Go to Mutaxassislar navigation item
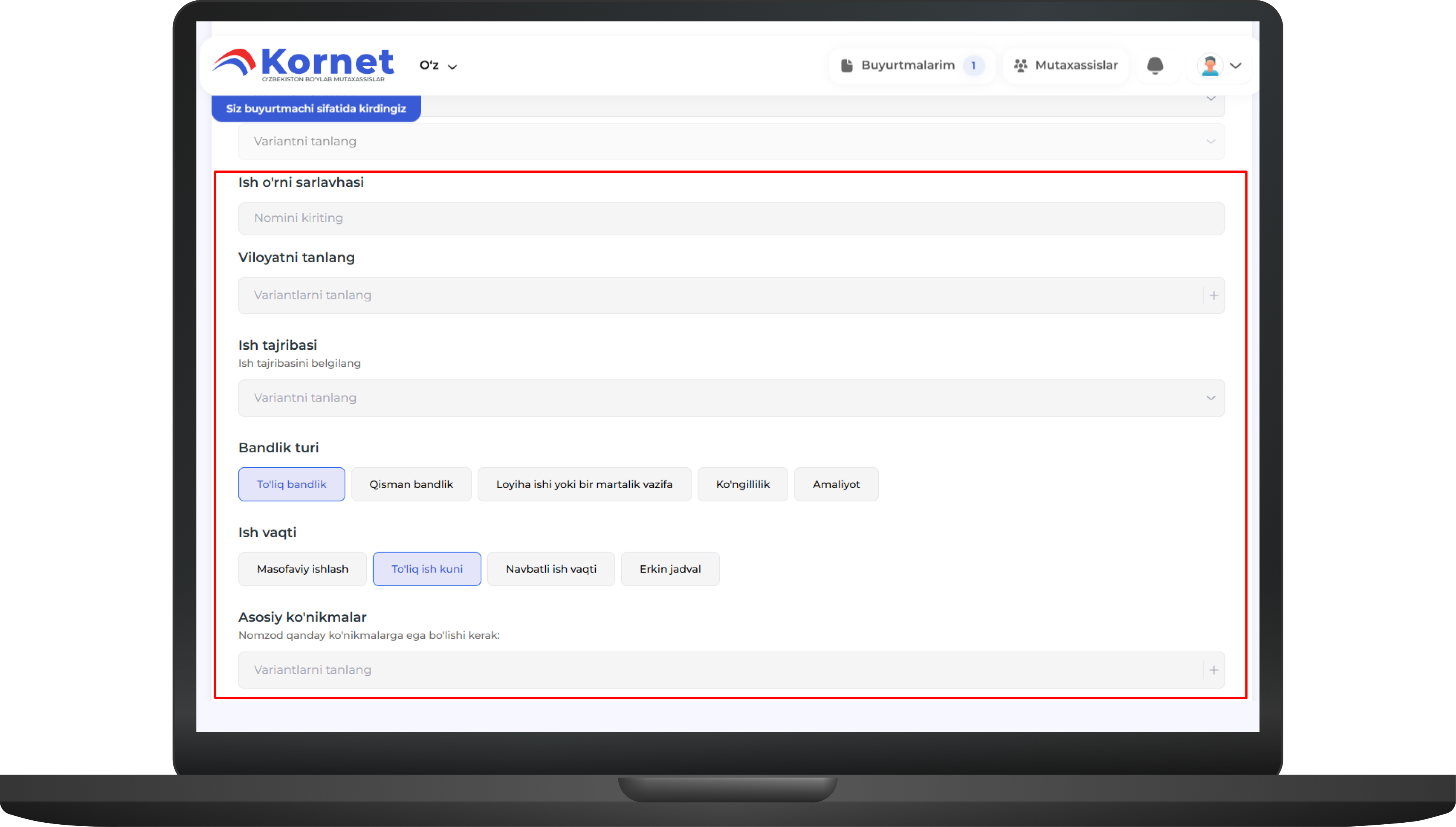The image size is (1456, 827). click(x=1076, y=65)
